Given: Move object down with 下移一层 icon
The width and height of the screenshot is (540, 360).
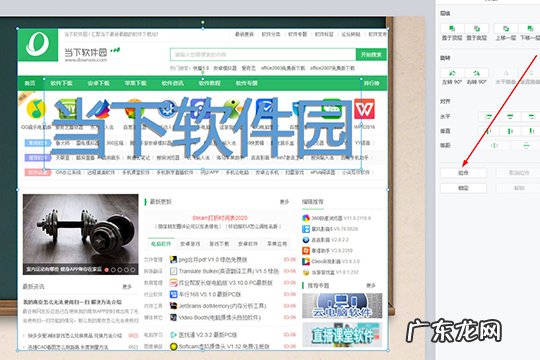Looking at the screenshot, I should pos(530,29).
